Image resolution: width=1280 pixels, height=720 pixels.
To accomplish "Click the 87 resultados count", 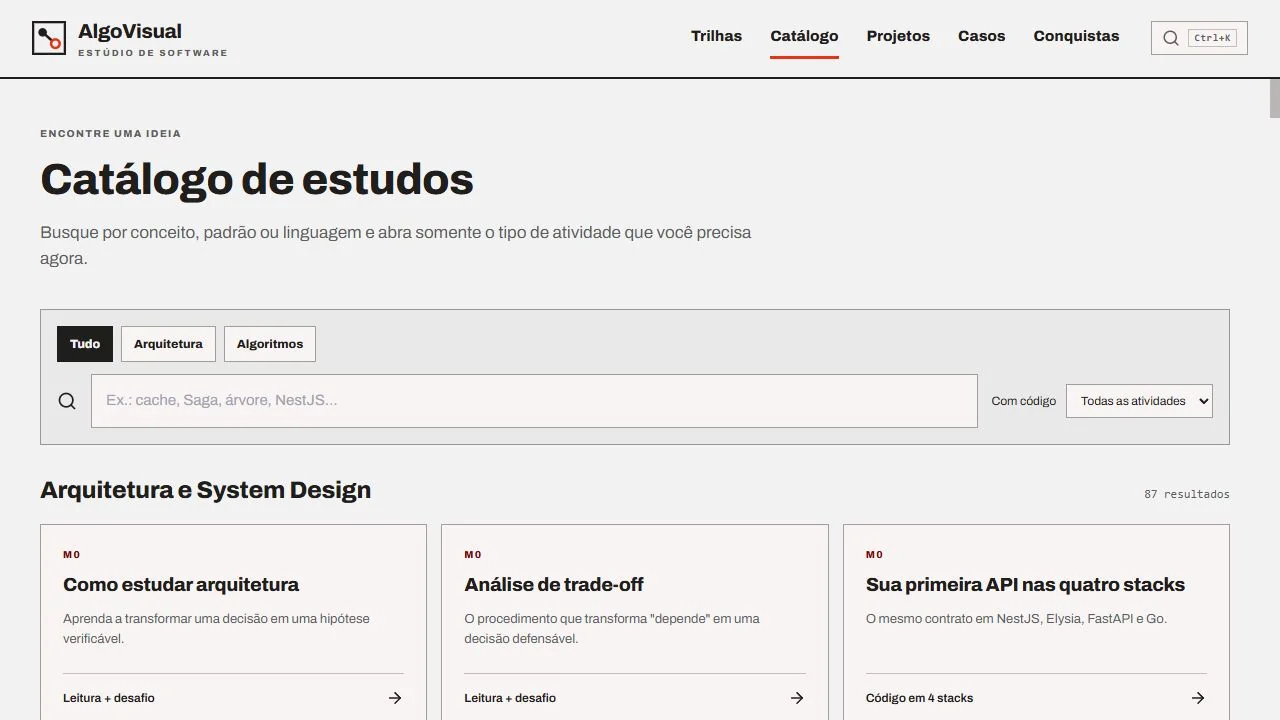I will [x=1187, y=494].
